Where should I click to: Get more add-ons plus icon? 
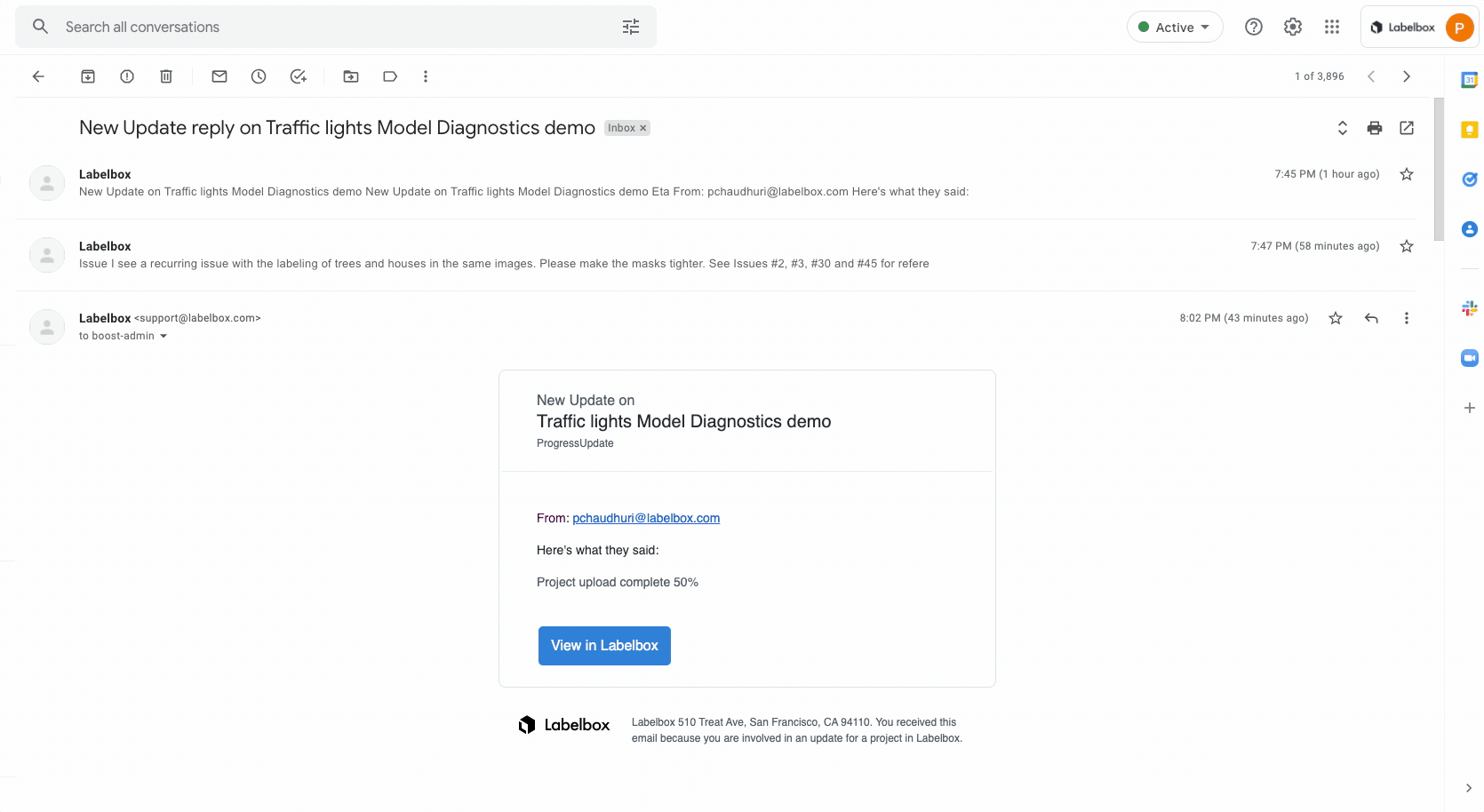pyautogui.click(x=1470, y=408)
